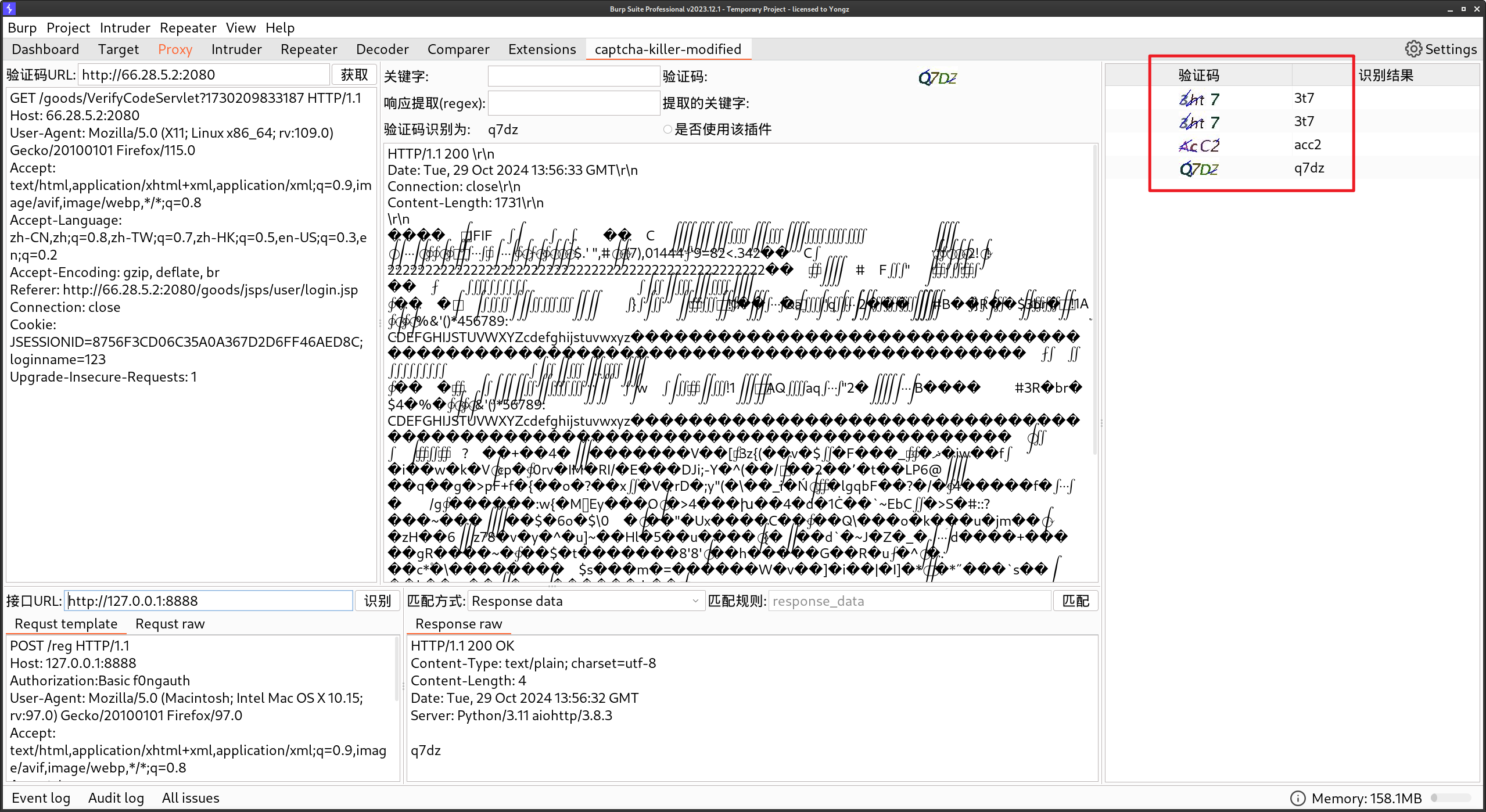1486x812 pixels.
Task: Click the 识别结果 column header
Action: pyautogui.click(x=1386, y=76)
